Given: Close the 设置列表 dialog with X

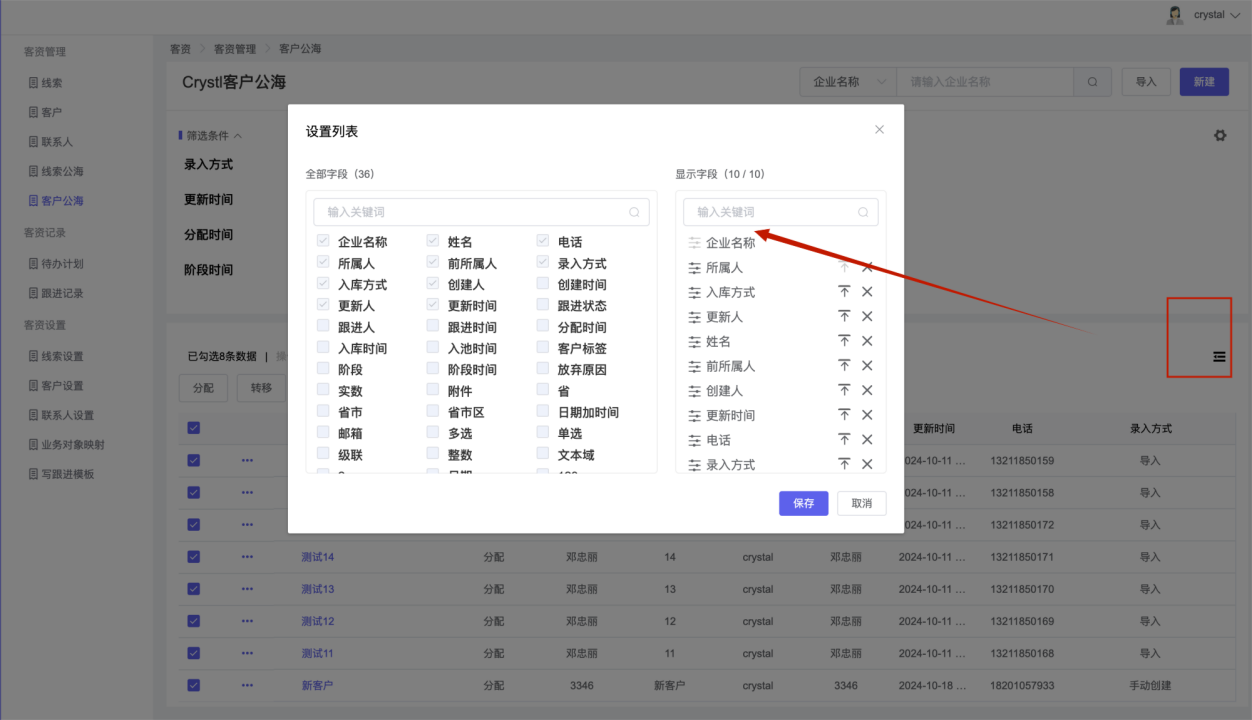Looking at the screenshot, I should point(880,130).
